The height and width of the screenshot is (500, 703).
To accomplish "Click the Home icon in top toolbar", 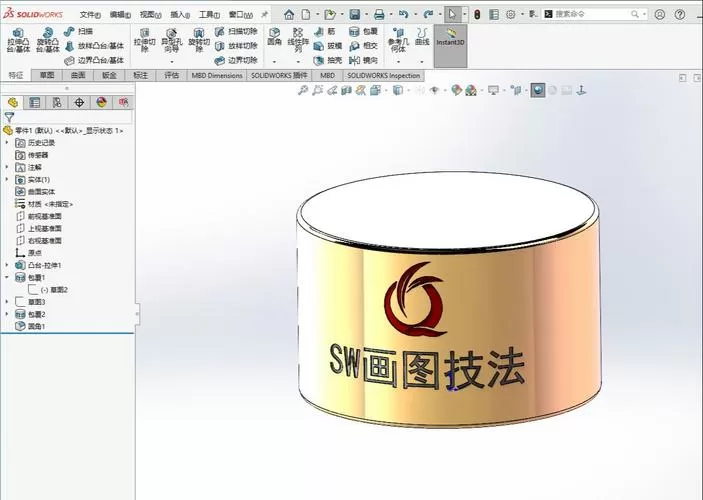I will tap(289, 14).
